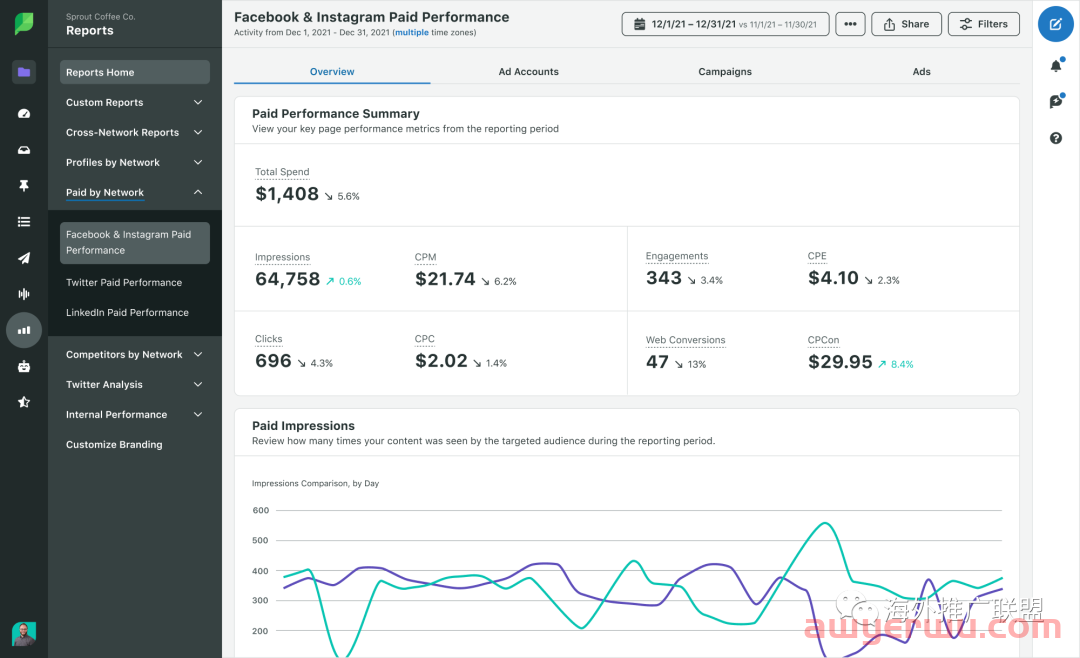Open the Filters button
The height and width of the screenshot is (658, 1080).
tap(984, 24)
